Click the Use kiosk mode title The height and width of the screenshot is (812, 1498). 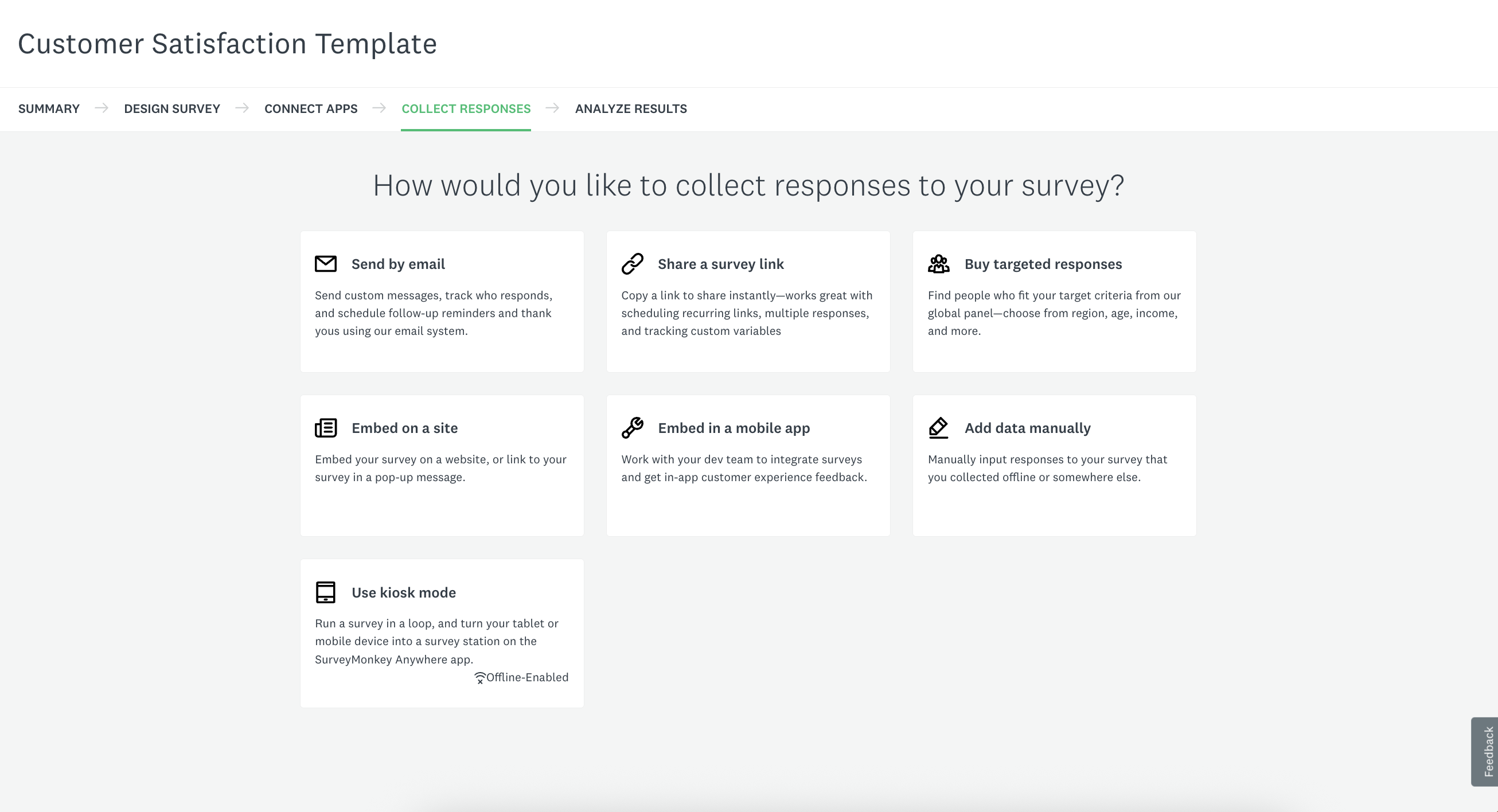[x=404, y=593]
